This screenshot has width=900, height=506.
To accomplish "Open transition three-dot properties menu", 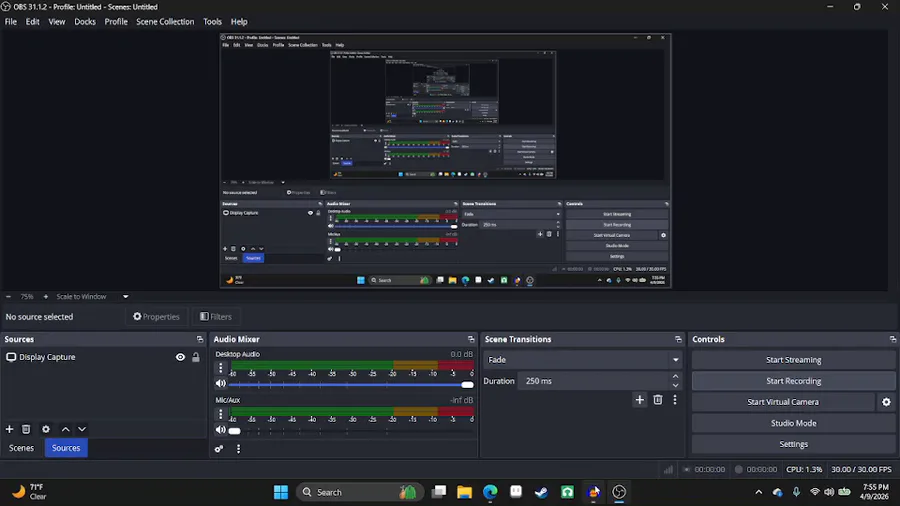I will [675, 400].
